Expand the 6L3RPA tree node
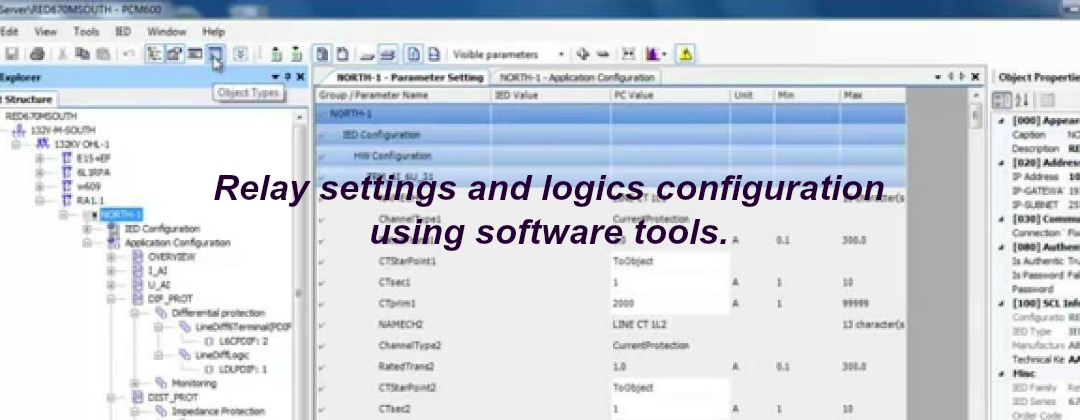Image resolution: width=1080 pixels, height=420 pixels. pyautogui.click(x=39, y=172)
